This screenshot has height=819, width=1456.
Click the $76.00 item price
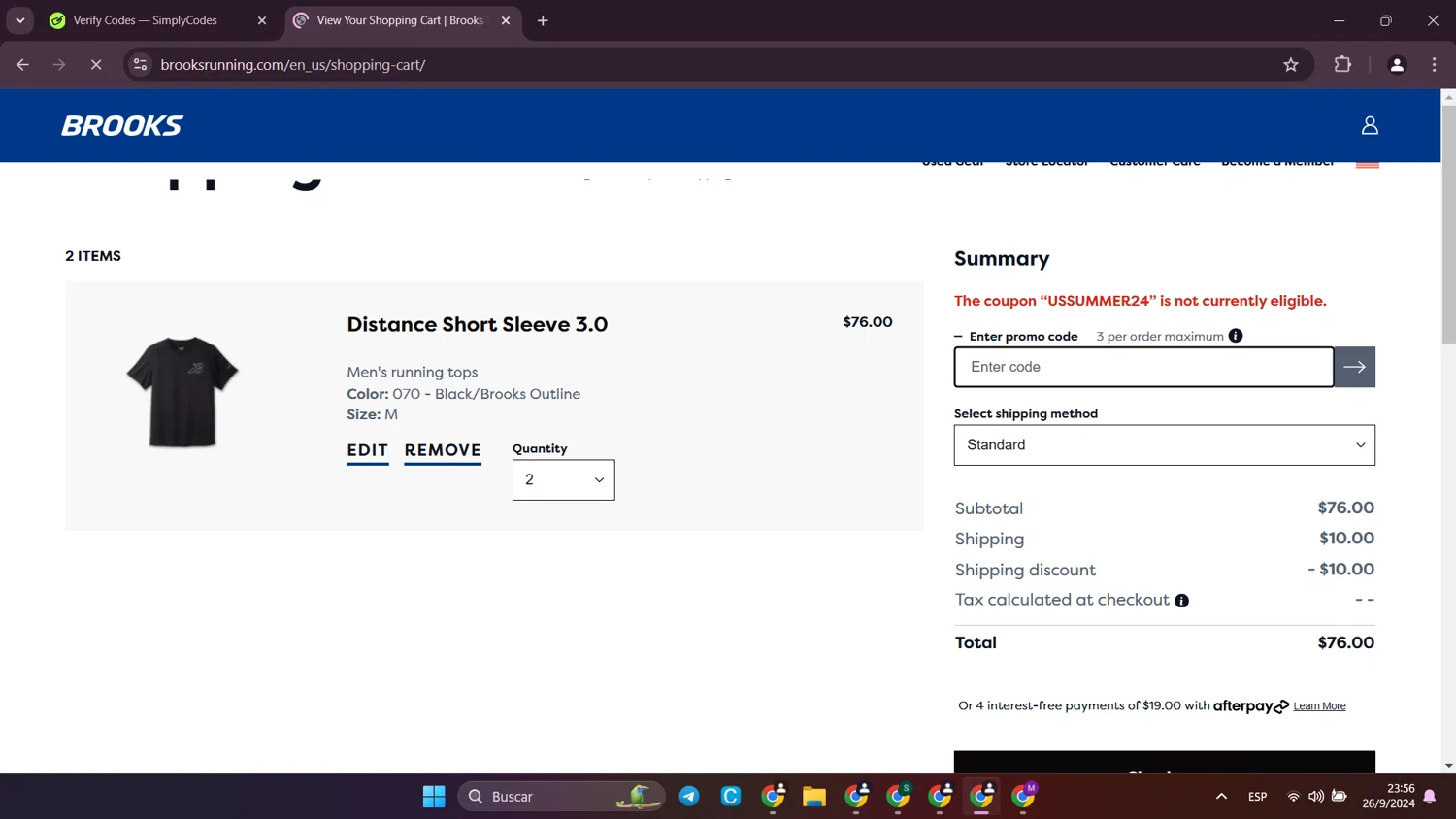pos(868,322)
